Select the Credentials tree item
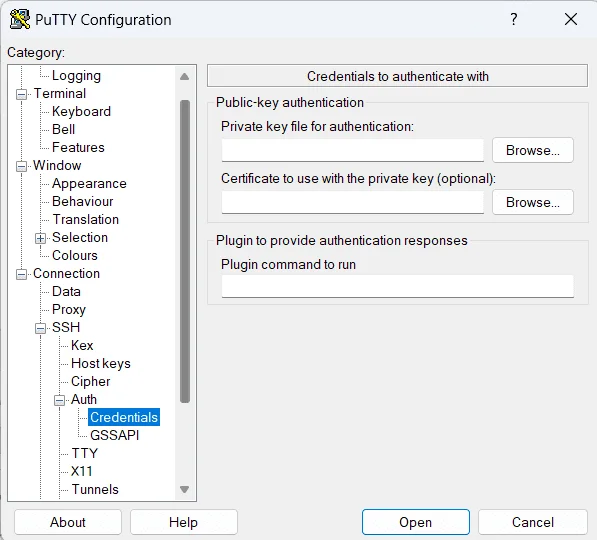 tap(124, 417)
